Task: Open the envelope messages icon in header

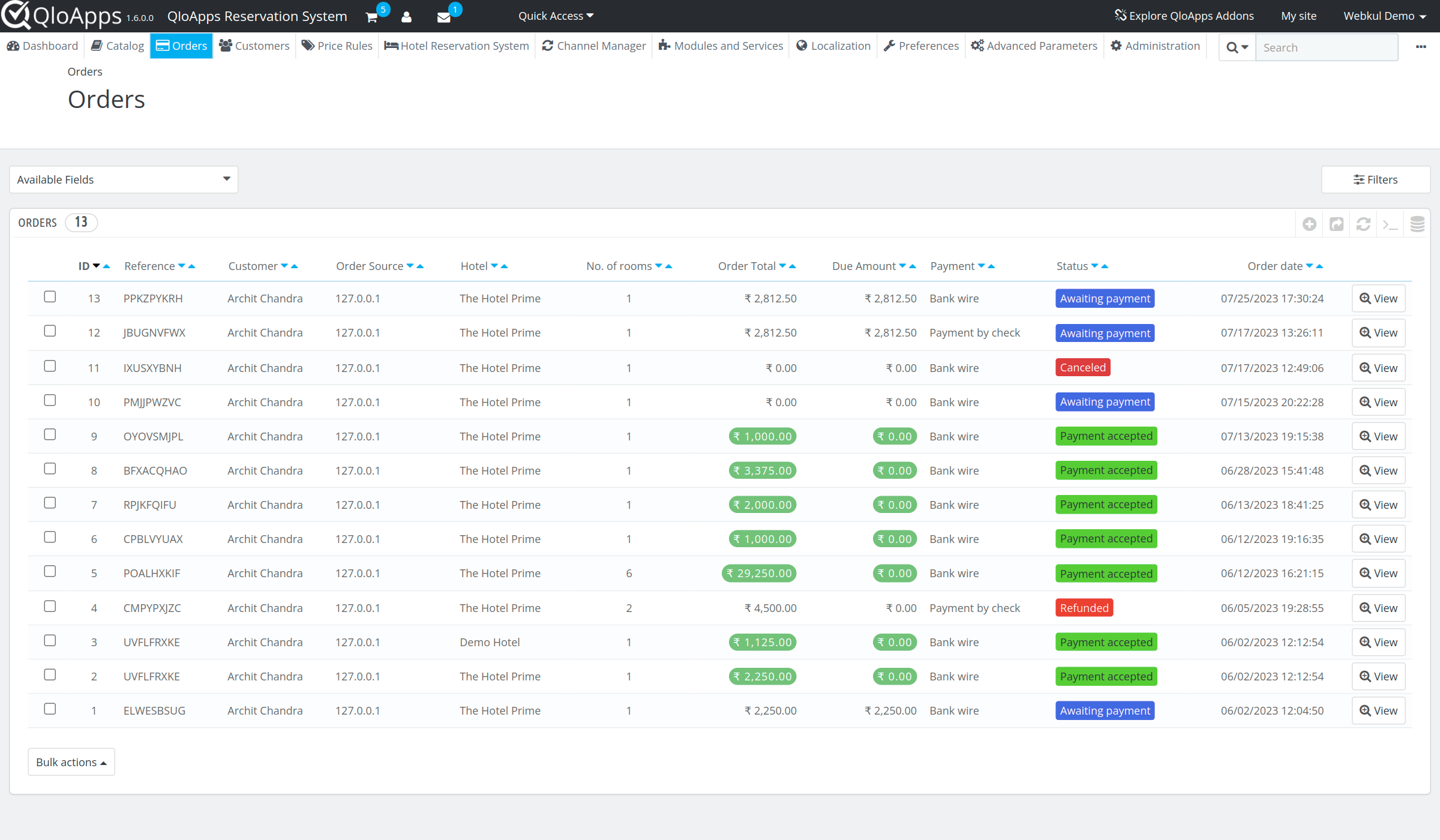Action: [444, 17]
